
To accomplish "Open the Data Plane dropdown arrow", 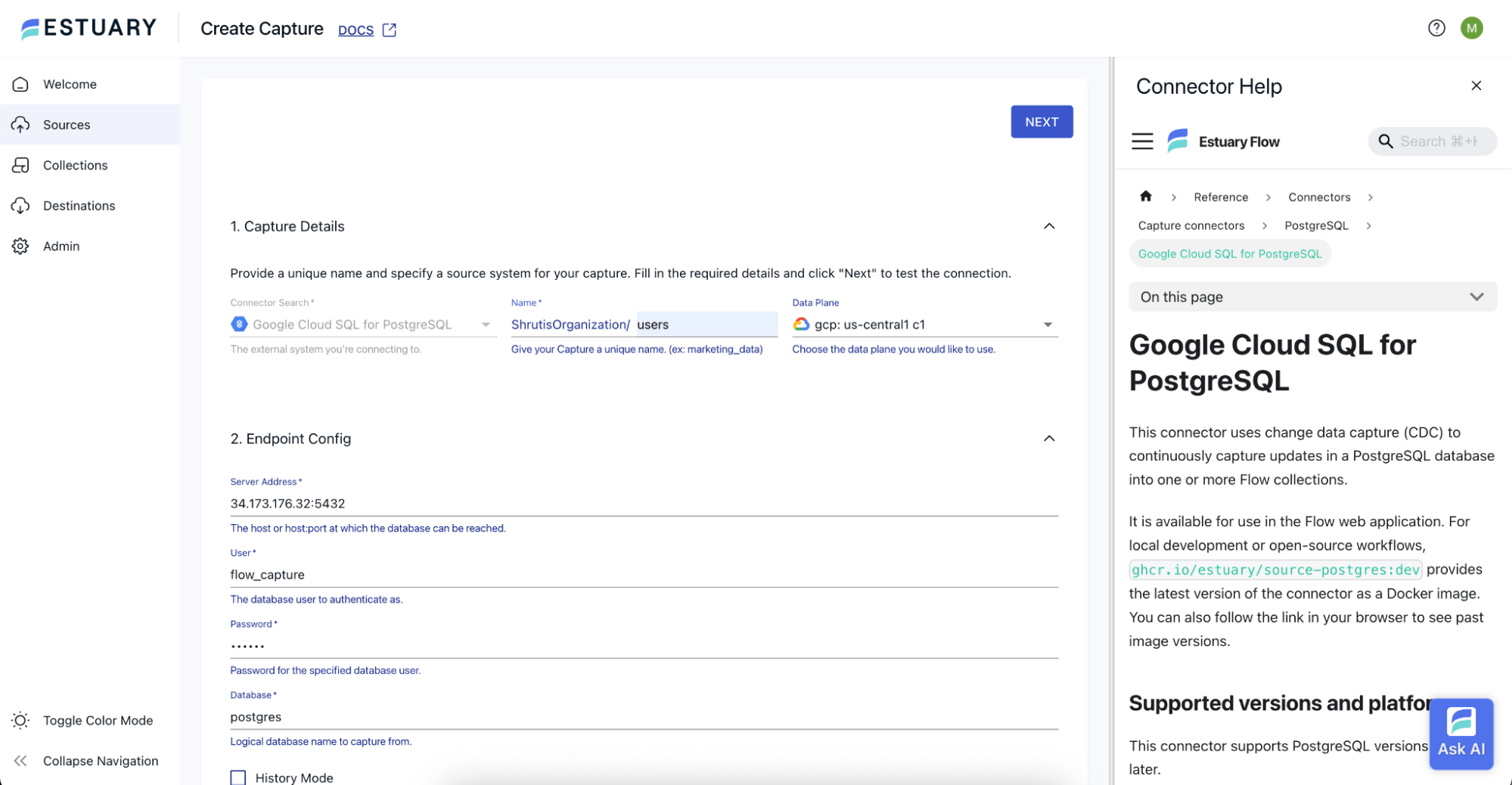I will point(1048,324).
